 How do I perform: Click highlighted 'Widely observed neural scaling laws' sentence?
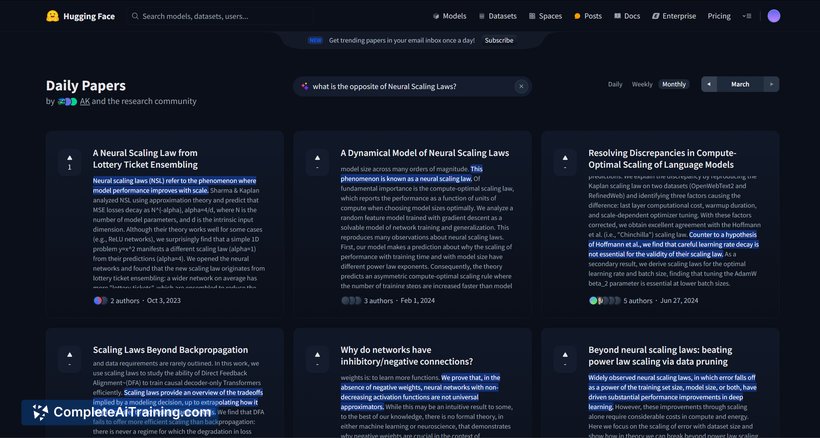pyautogui.click(x=673, y=392)
